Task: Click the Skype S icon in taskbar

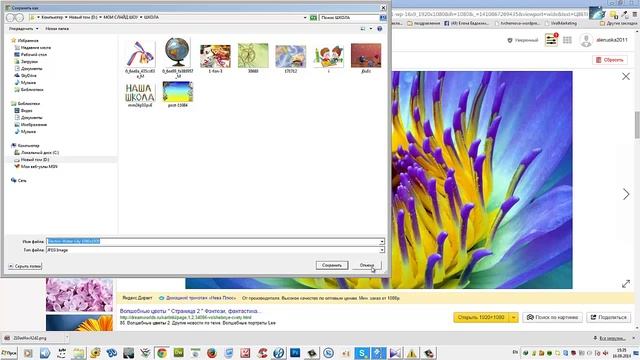Action: tap(362, 353)
